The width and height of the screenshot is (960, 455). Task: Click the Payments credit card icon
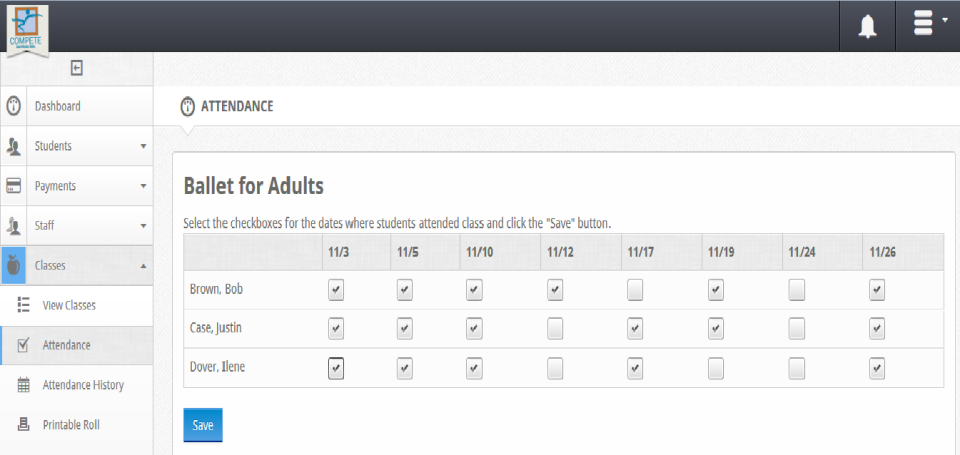click(14, 186)
